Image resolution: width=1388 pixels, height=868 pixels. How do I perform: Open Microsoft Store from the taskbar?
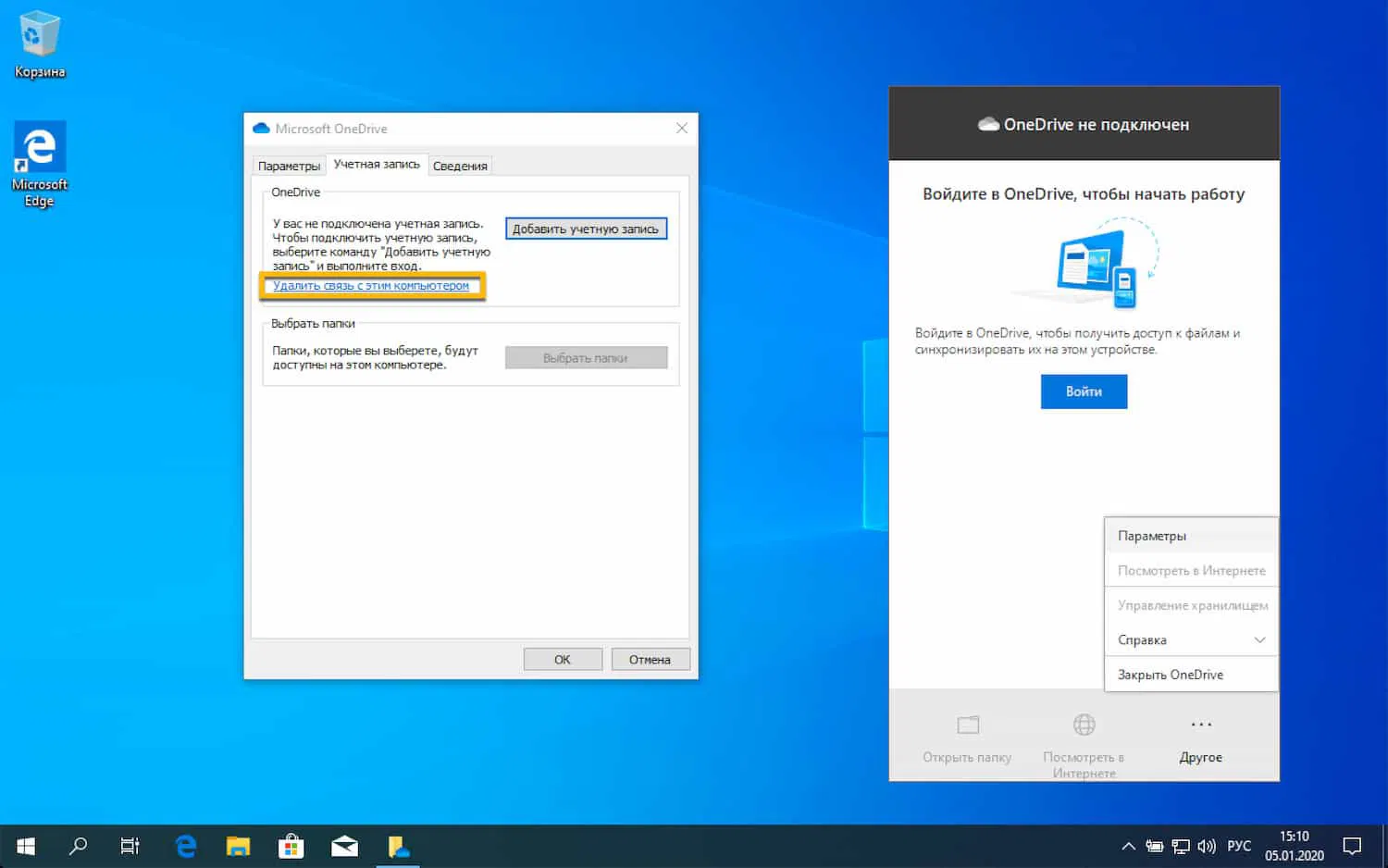(291, 846)
